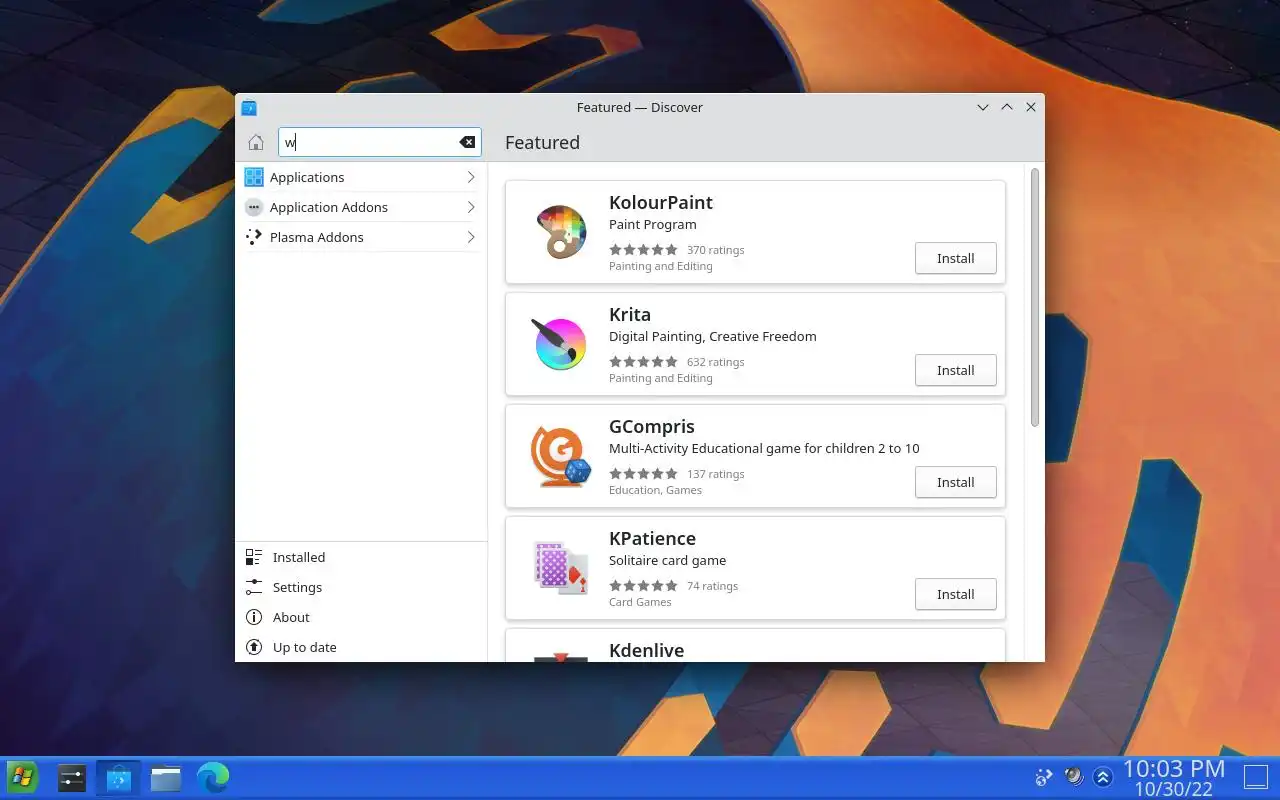This screenshot has width=1280, height=800.
Task: Click the Discover taskbar icon
Action: 119,777
